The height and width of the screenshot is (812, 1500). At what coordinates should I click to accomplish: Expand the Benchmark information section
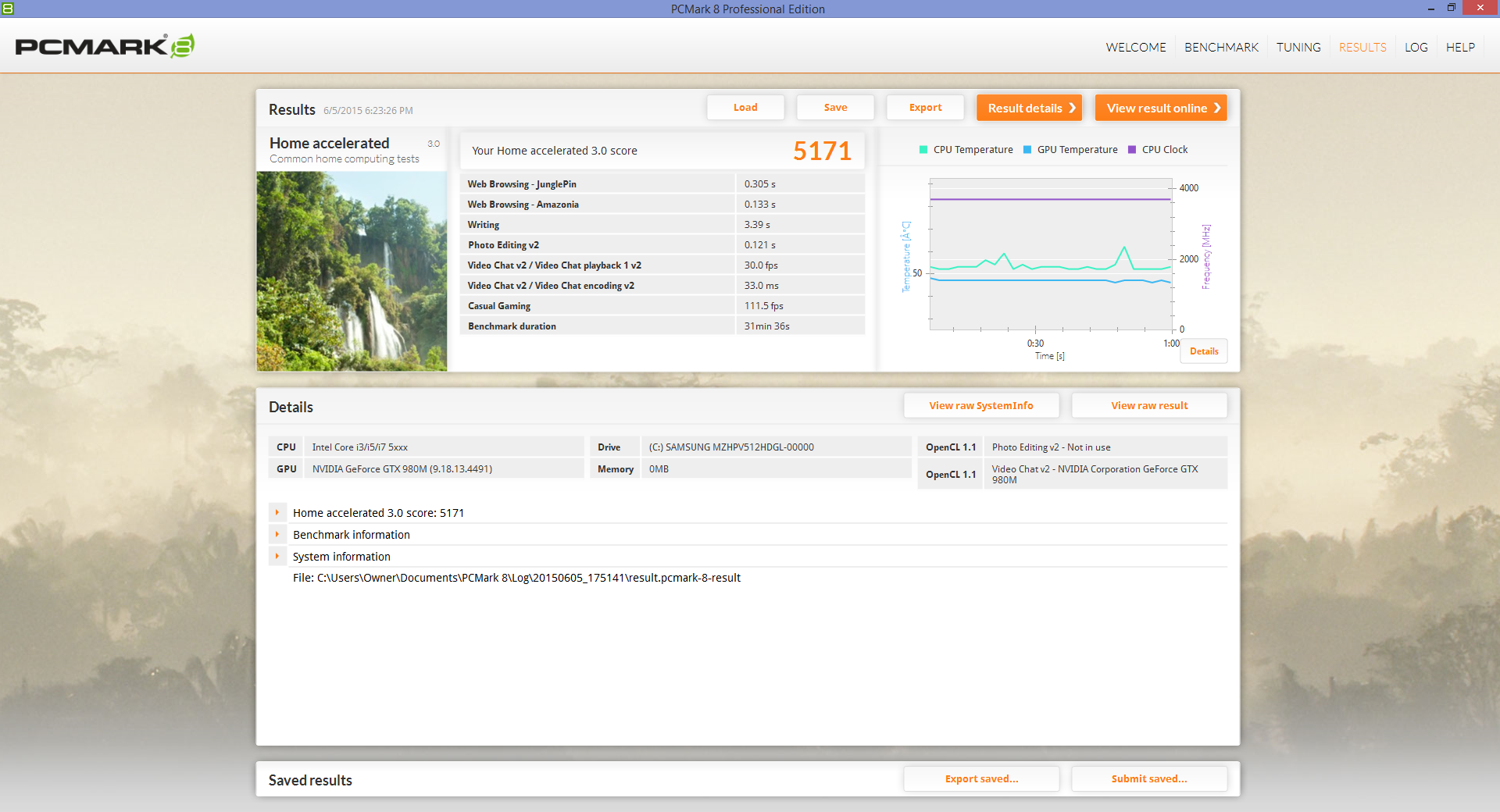277,535
